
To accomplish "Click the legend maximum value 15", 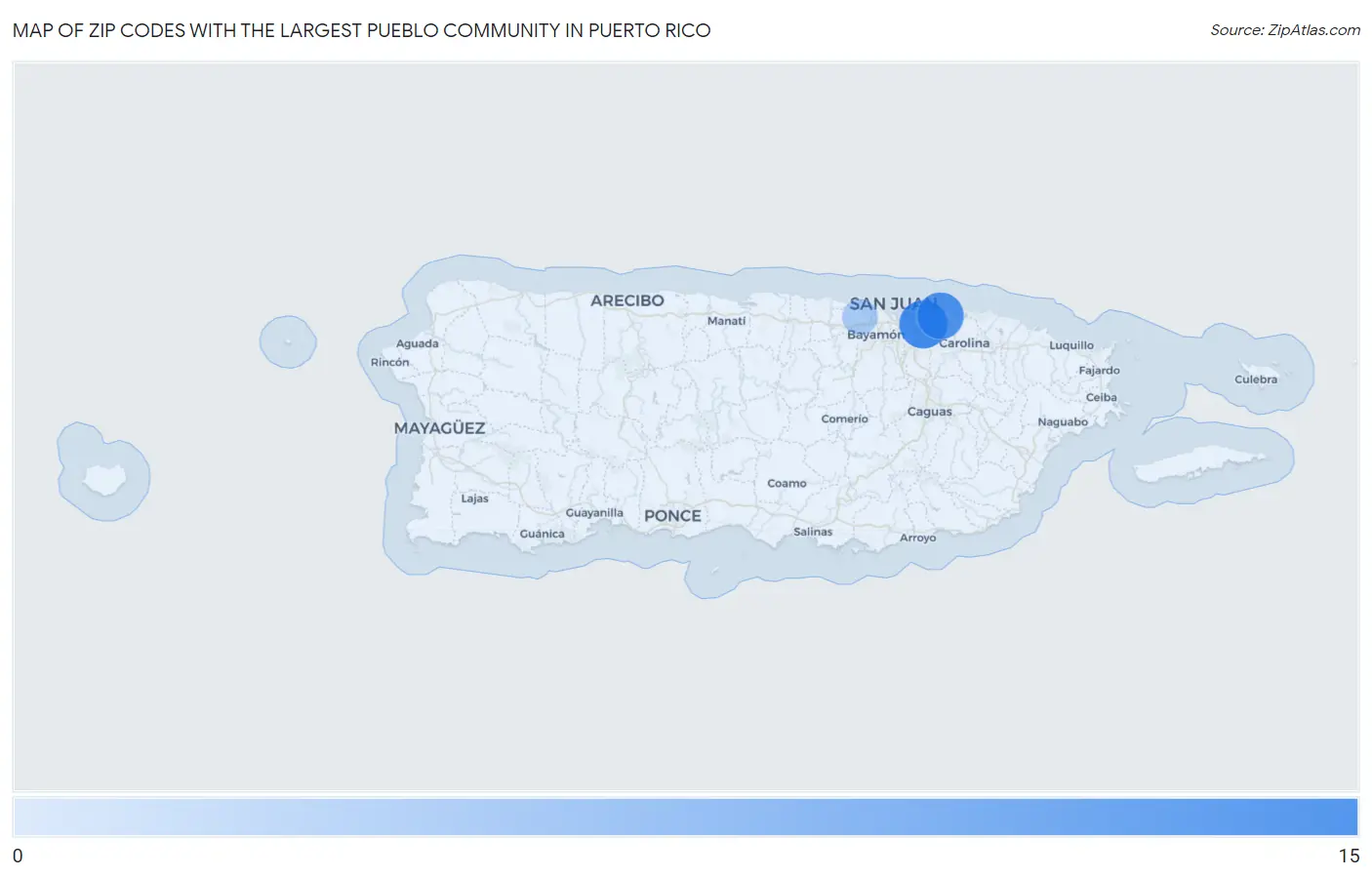I will (x=1349, y=856).
